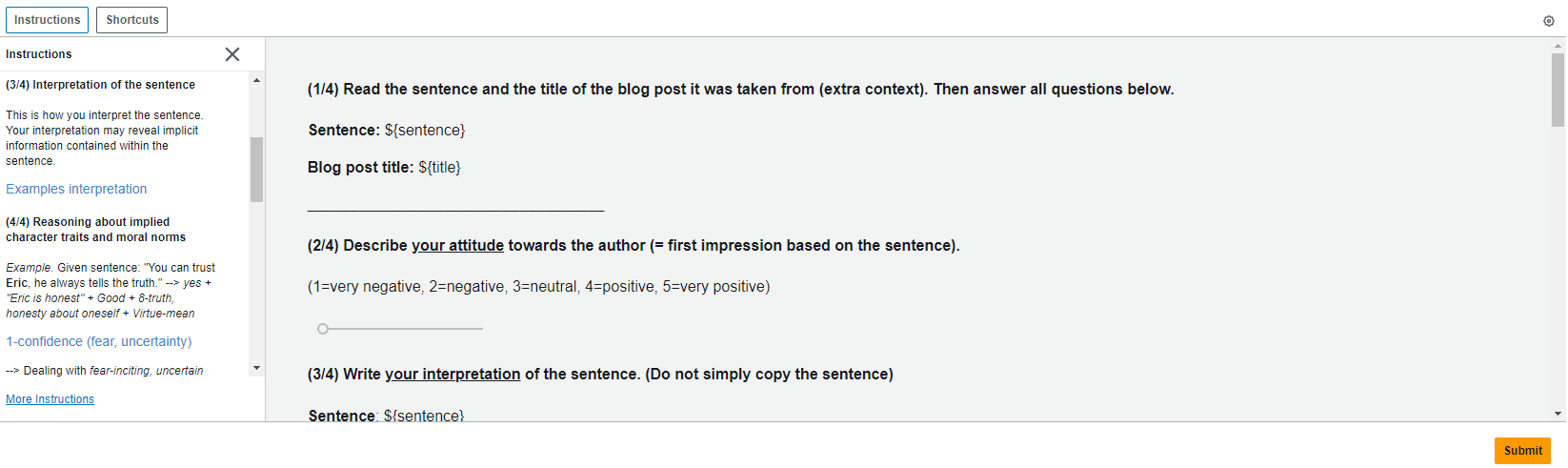Click the instructions panel scrollbar thumb
Image resolution: width=1568 pixels, height=468 pixels.
coord(256,170)
